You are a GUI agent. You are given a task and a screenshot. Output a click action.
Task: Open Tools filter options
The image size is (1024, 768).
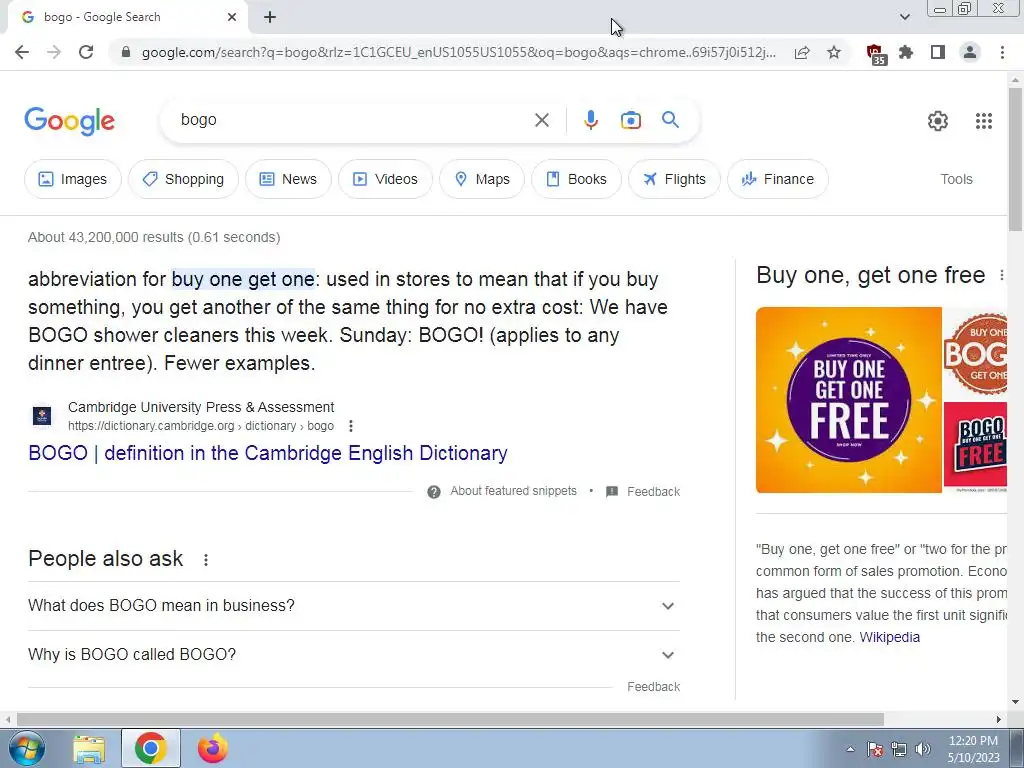(x=956, y=179)
